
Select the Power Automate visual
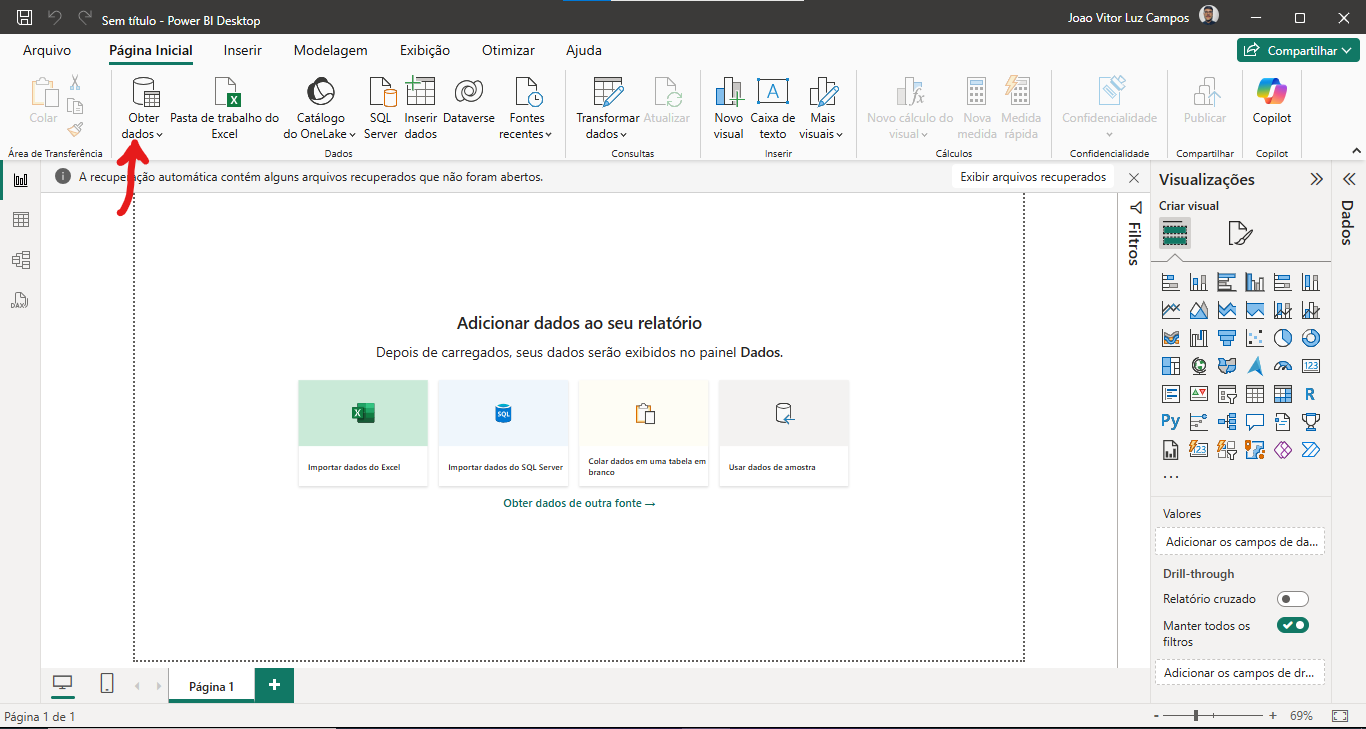point(1311,450)
